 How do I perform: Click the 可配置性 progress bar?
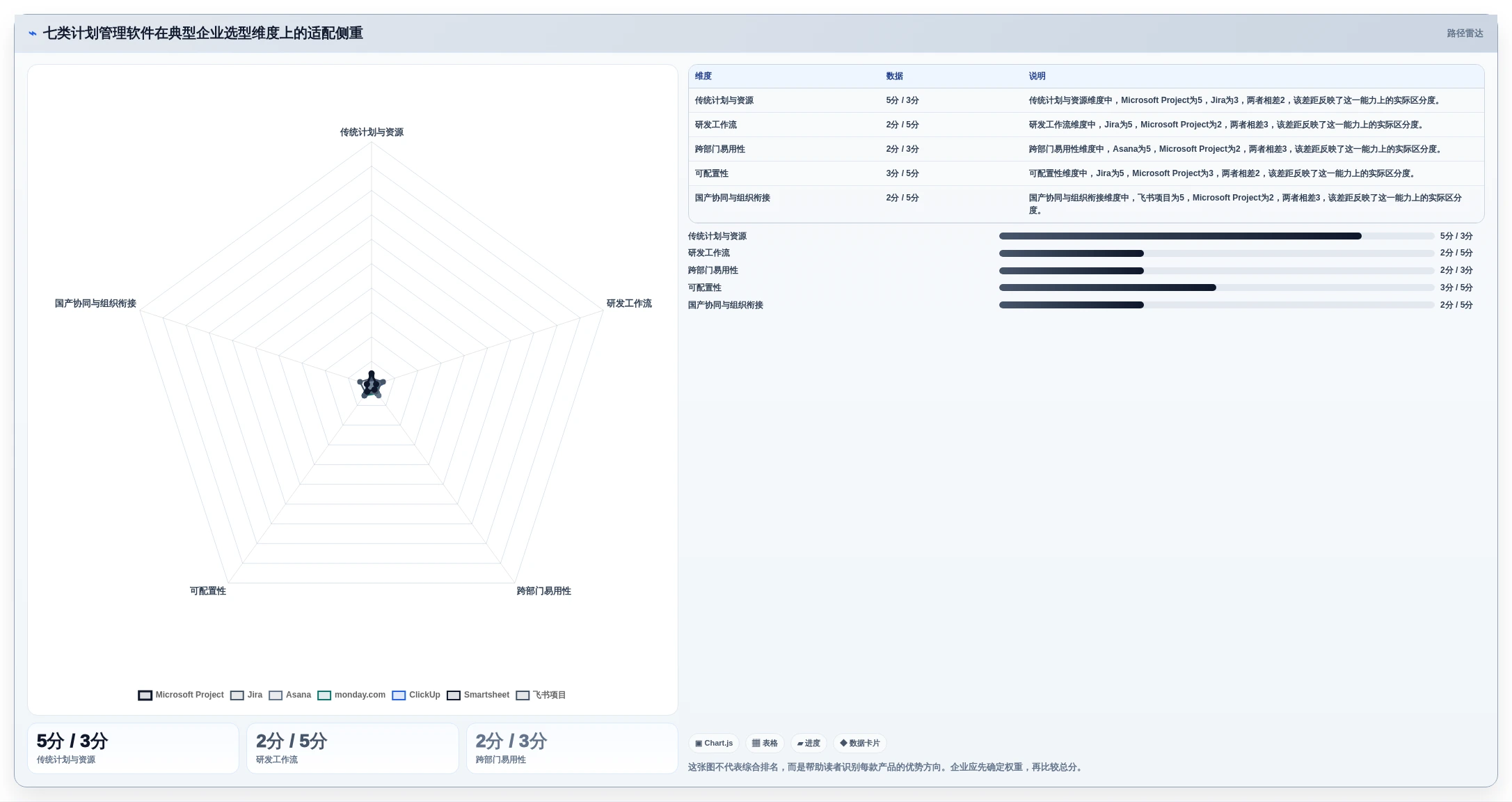[1216, 288]
